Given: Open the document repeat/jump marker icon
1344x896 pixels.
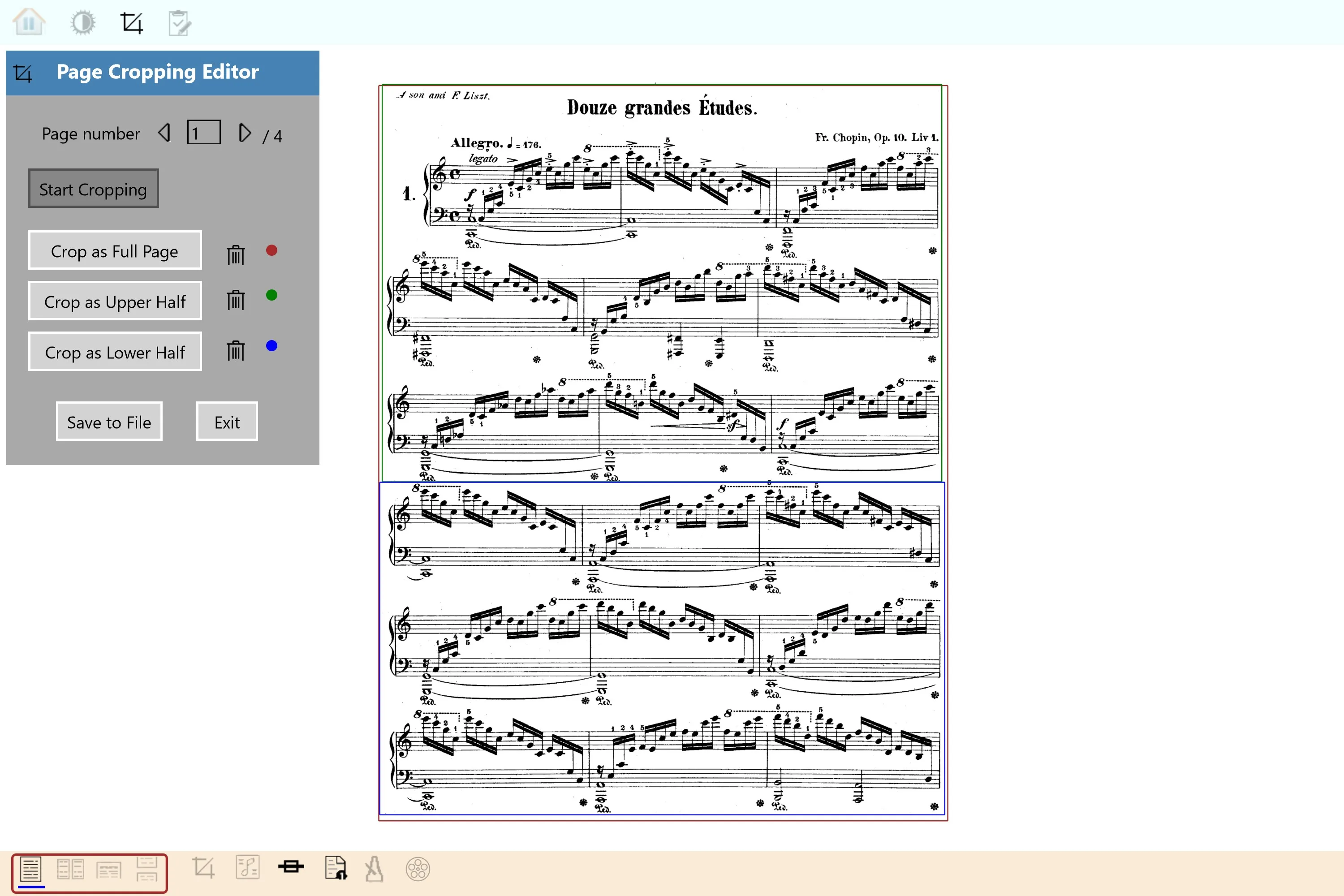Looking at the screenshot, I should coord(336,868).
